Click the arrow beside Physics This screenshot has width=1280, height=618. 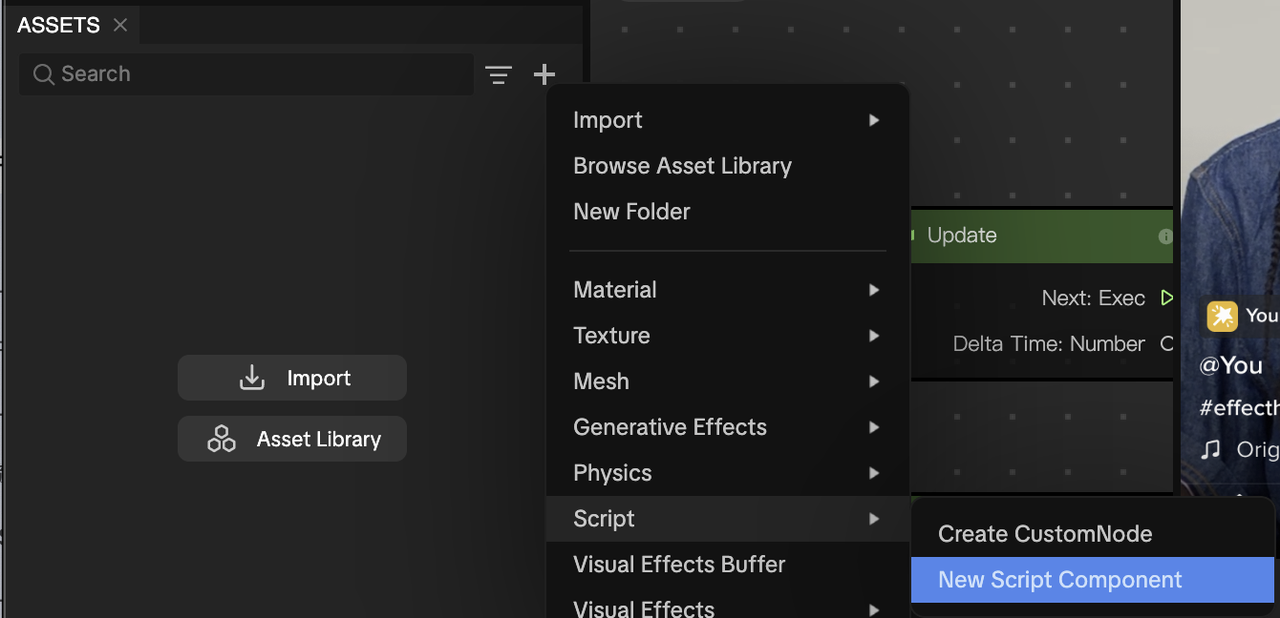pos(874,473)
